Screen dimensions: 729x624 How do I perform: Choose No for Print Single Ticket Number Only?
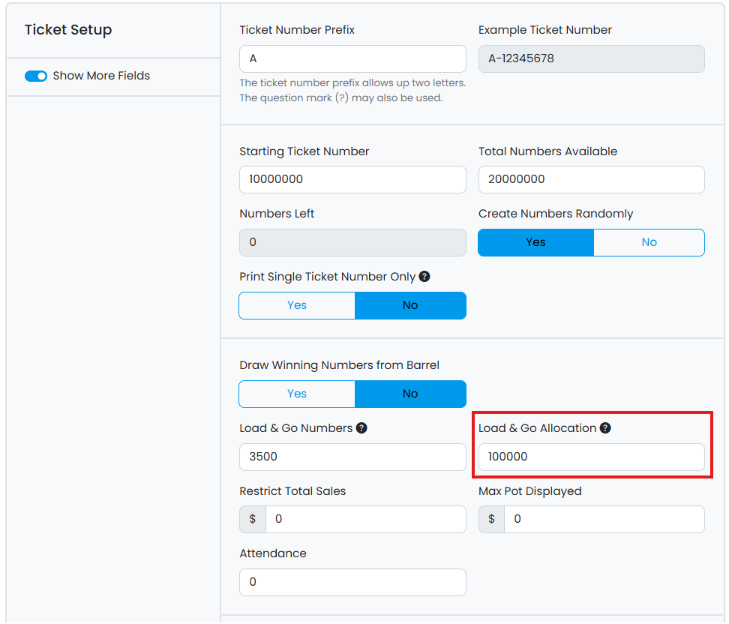(410, 305)
